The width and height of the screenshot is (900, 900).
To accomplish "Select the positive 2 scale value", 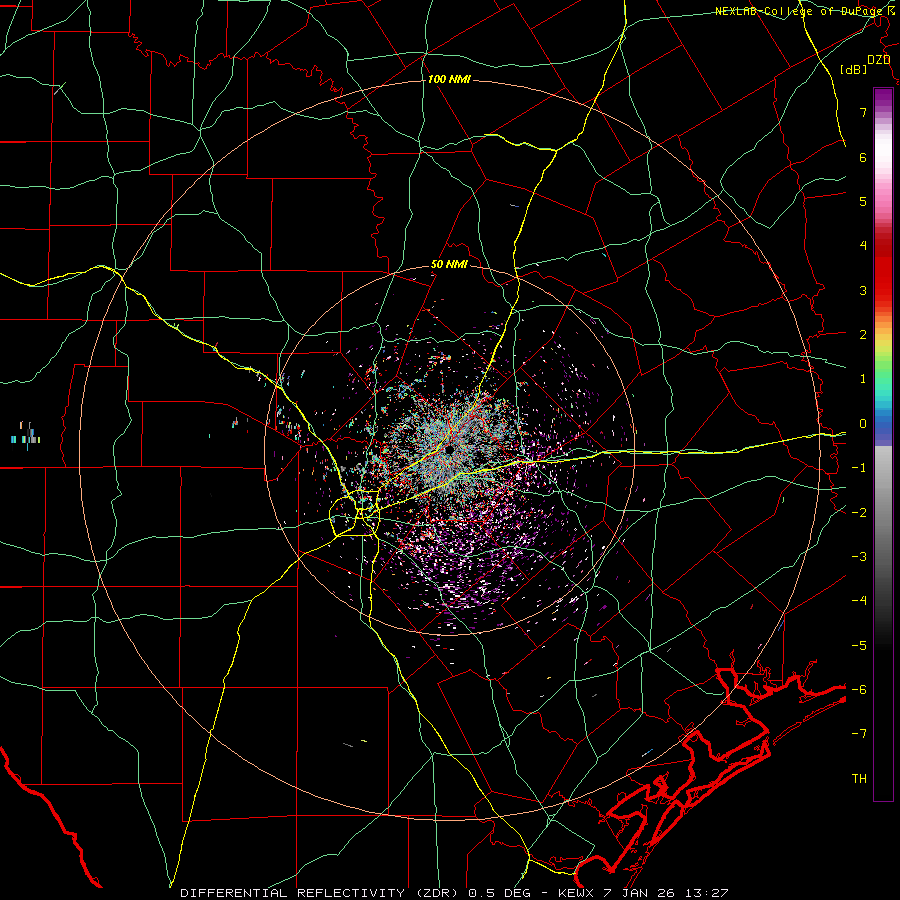I will point(863,335).
